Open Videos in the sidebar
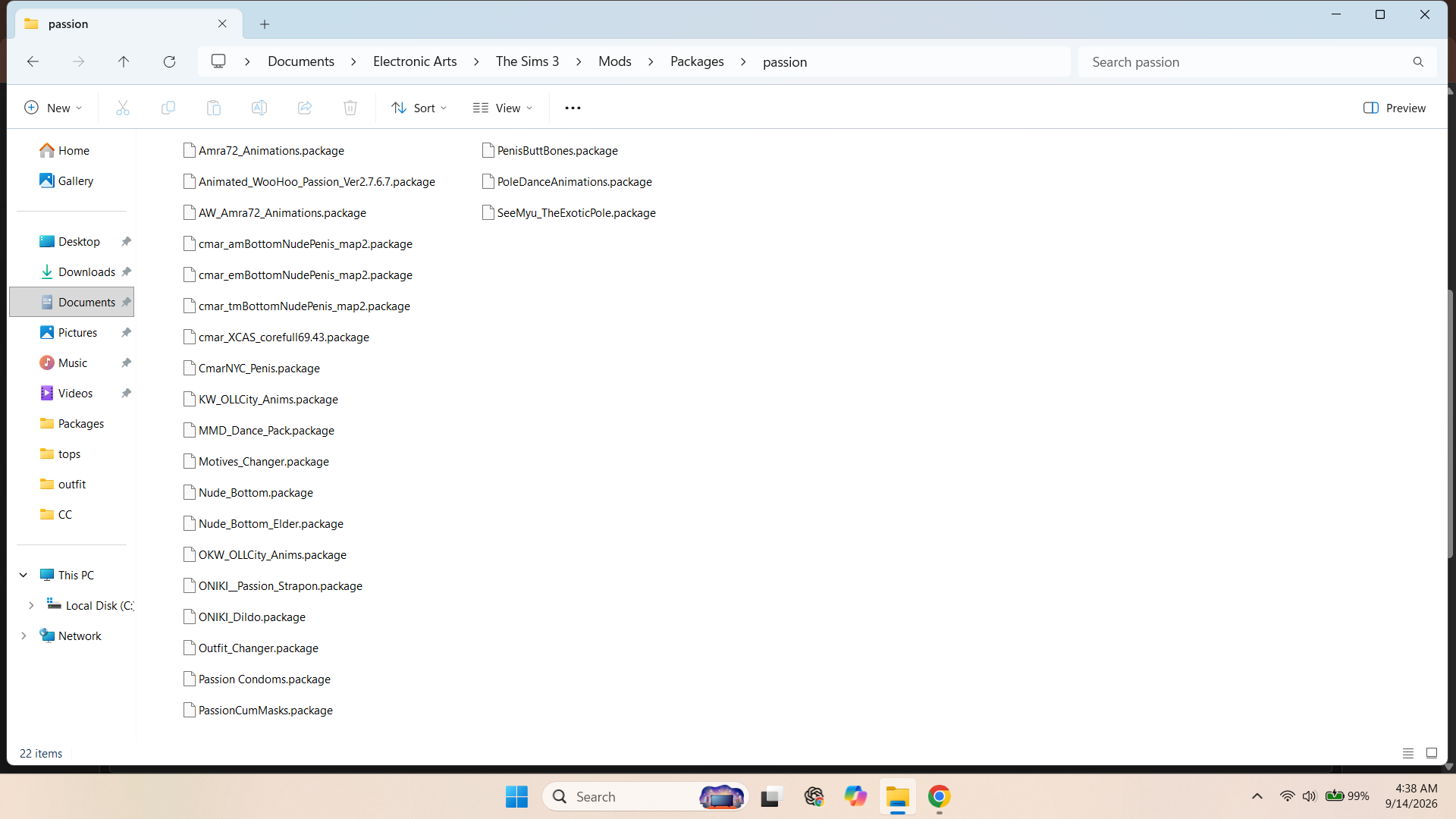The width and height of the screenshot is (1456, 819). tap(74, 393)
